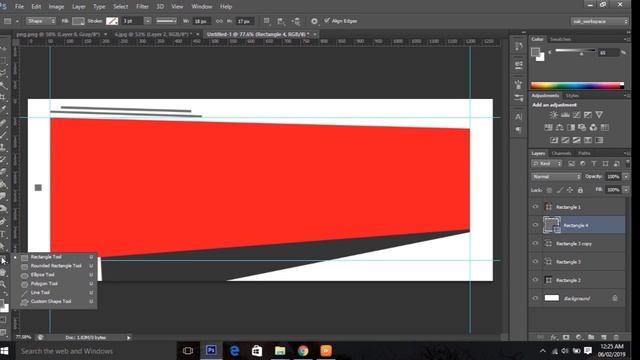The height and width of the screenshot is (360, 640).
Task: Select the Crop tool in toolbar
Action: coord(3,97)
